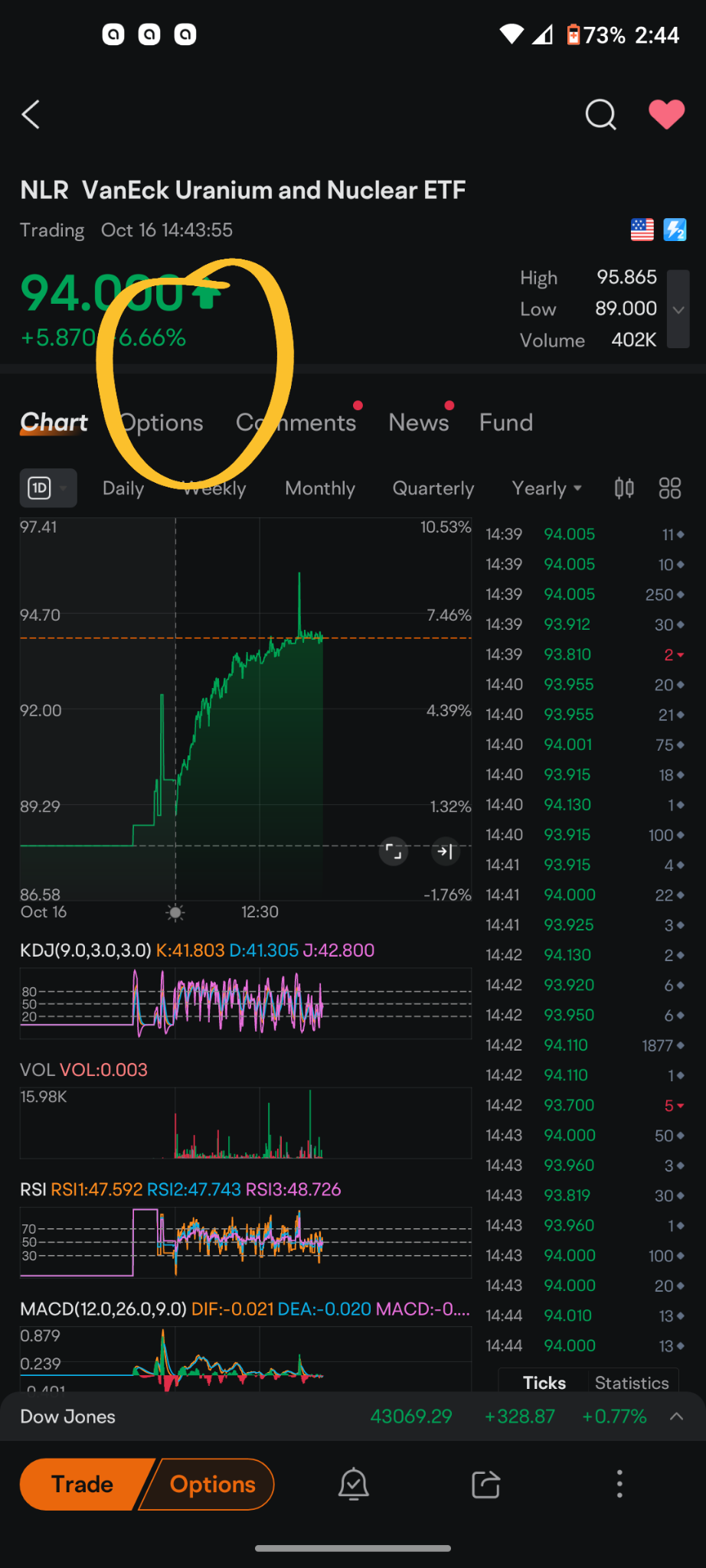Open the 1D interval dropdown
This screenshot has width=706, height=1568.
pyautogui.click(x=48, y=488)
